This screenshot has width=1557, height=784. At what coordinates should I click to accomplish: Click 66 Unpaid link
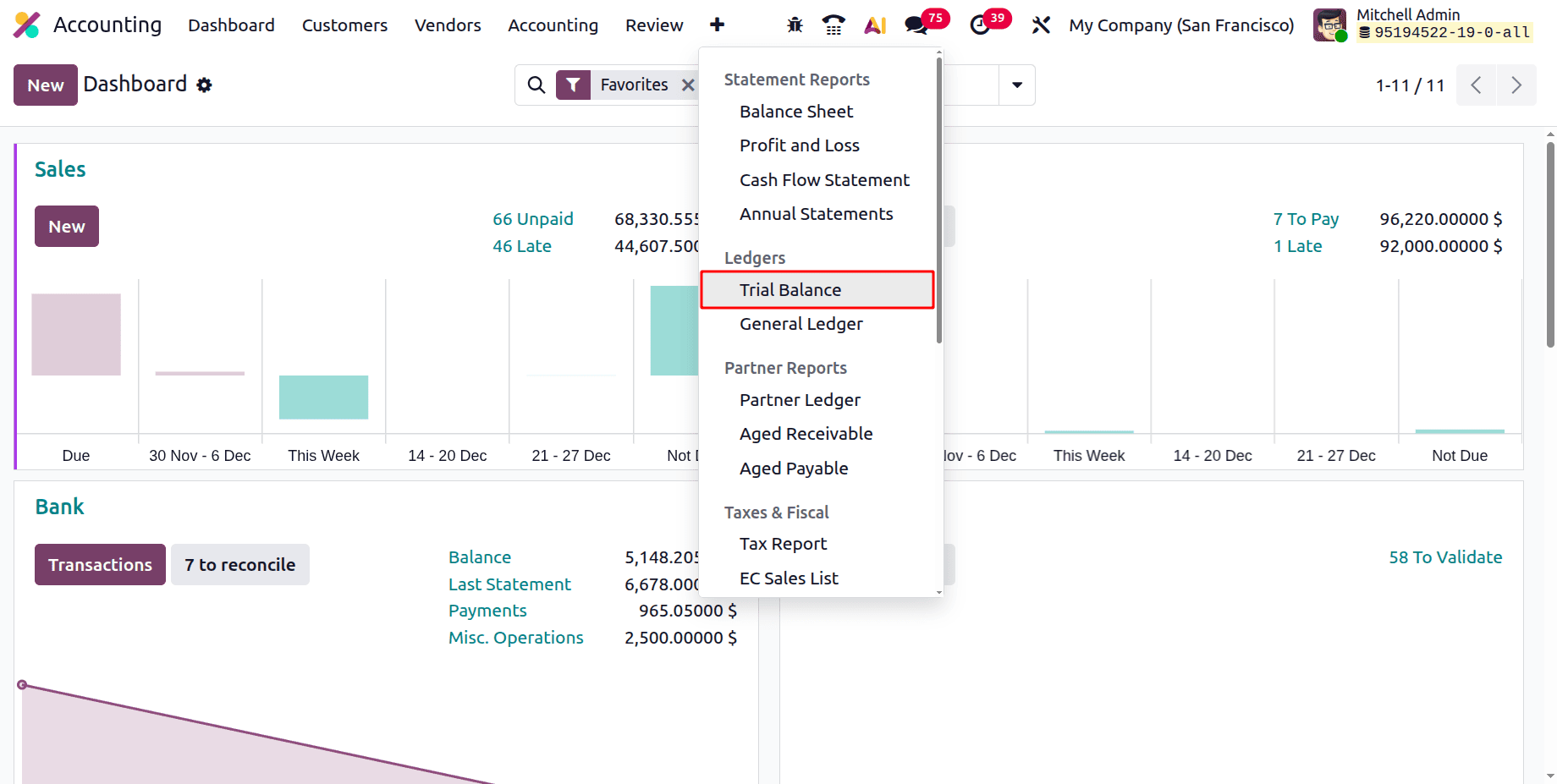[533, 219]
